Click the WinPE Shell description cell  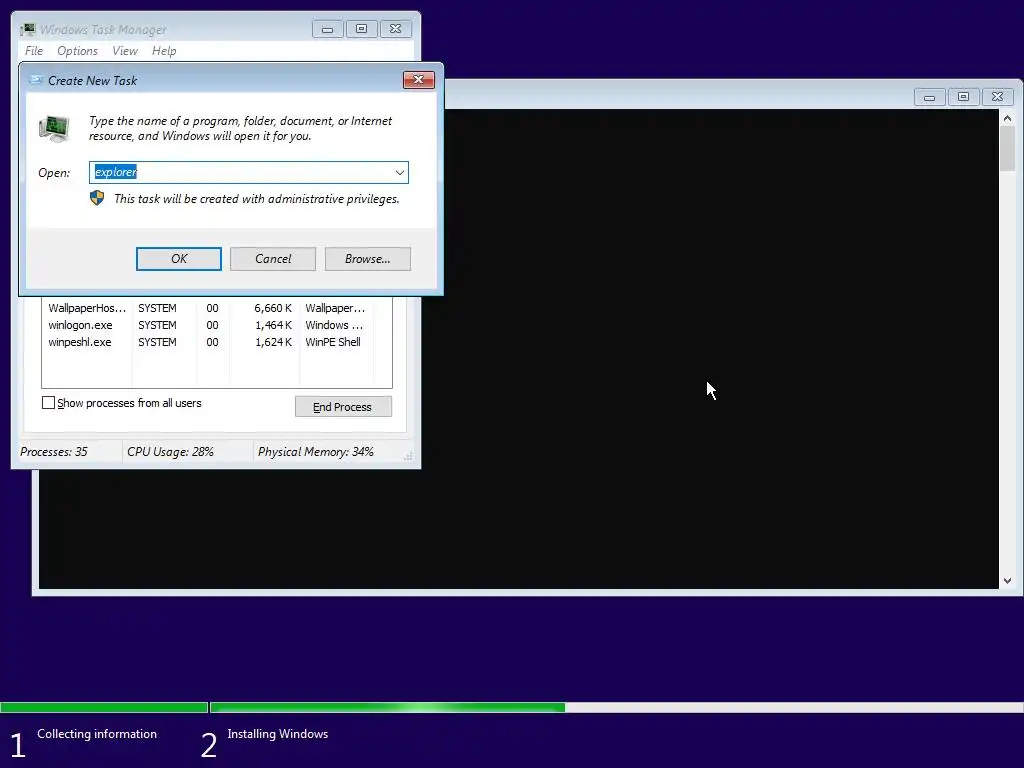coord(333,342)
